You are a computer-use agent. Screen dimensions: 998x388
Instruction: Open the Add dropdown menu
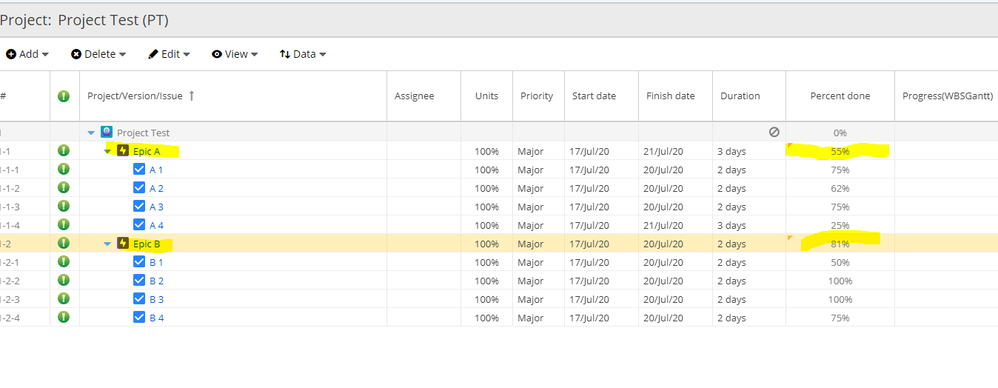pyautogui.click(x=27, y=54)
